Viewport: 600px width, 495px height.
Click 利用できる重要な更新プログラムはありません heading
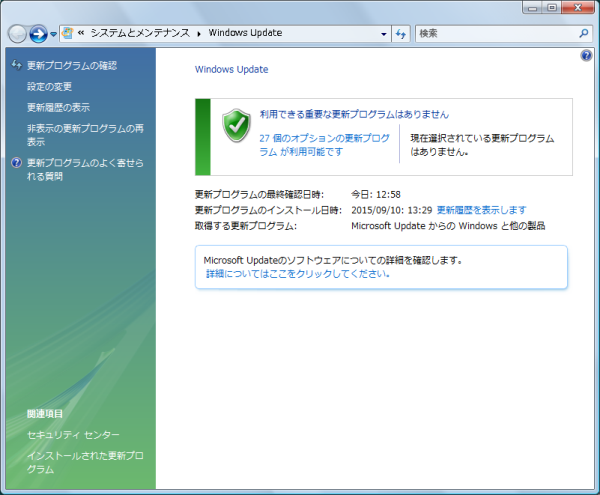click(354, 114)
